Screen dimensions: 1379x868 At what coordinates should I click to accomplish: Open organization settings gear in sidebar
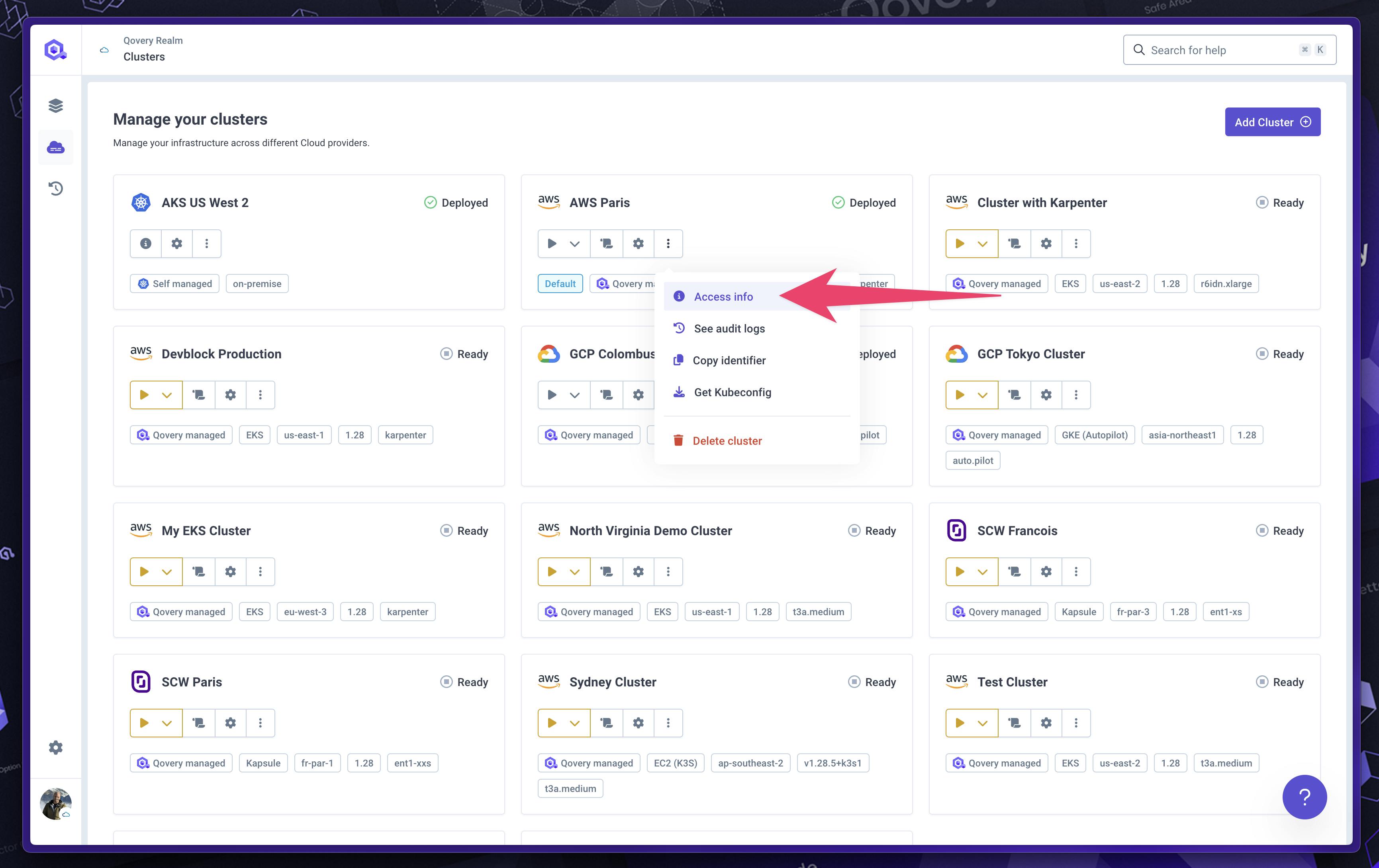coord(55,747)
